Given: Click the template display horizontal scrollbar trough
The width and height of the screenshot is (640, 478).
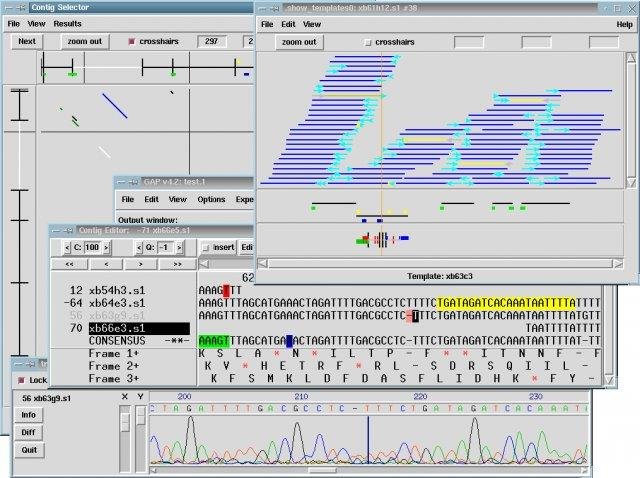Looking at the screenshot, I should (x=440, y=263).
